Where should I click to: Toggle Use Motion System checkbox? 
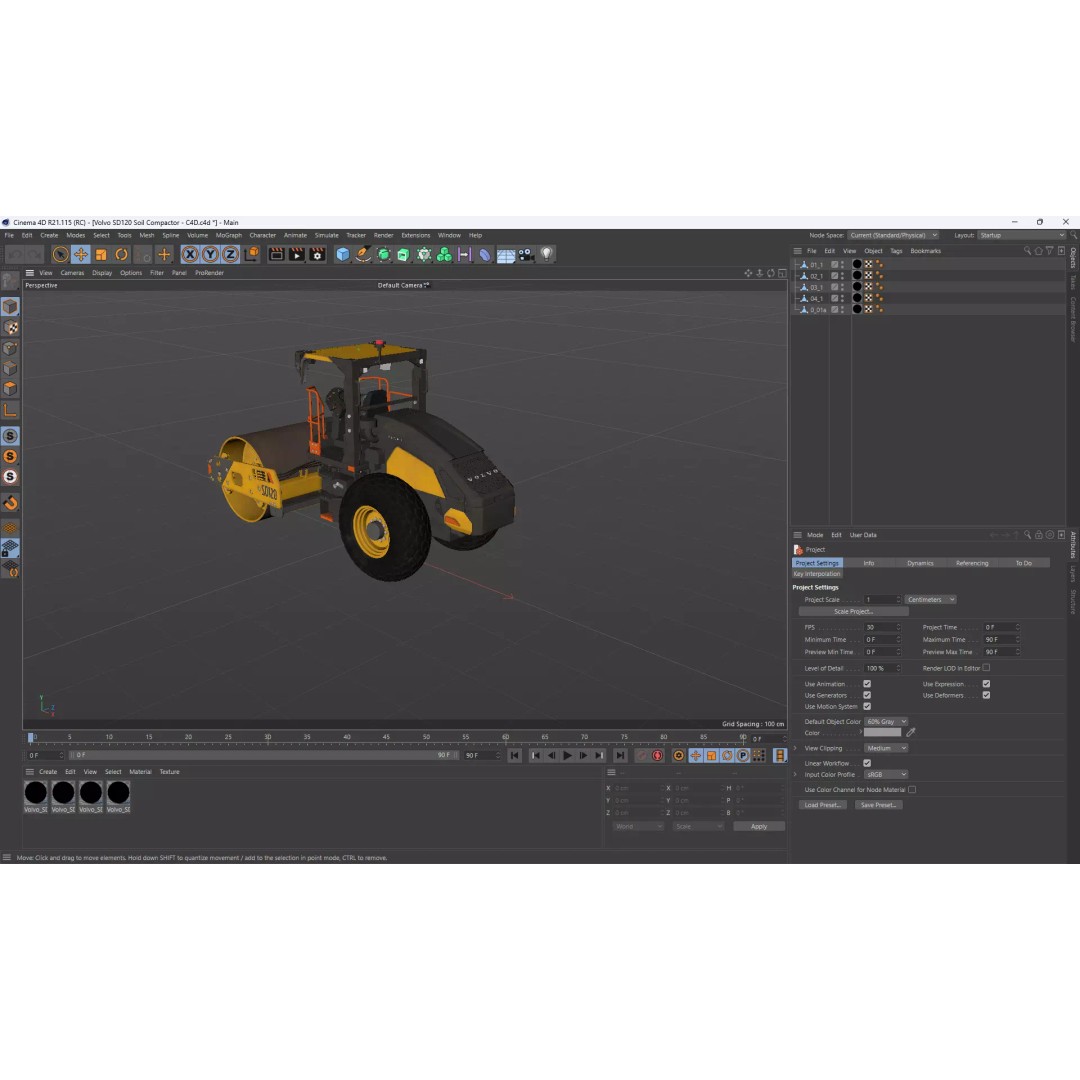867,706
